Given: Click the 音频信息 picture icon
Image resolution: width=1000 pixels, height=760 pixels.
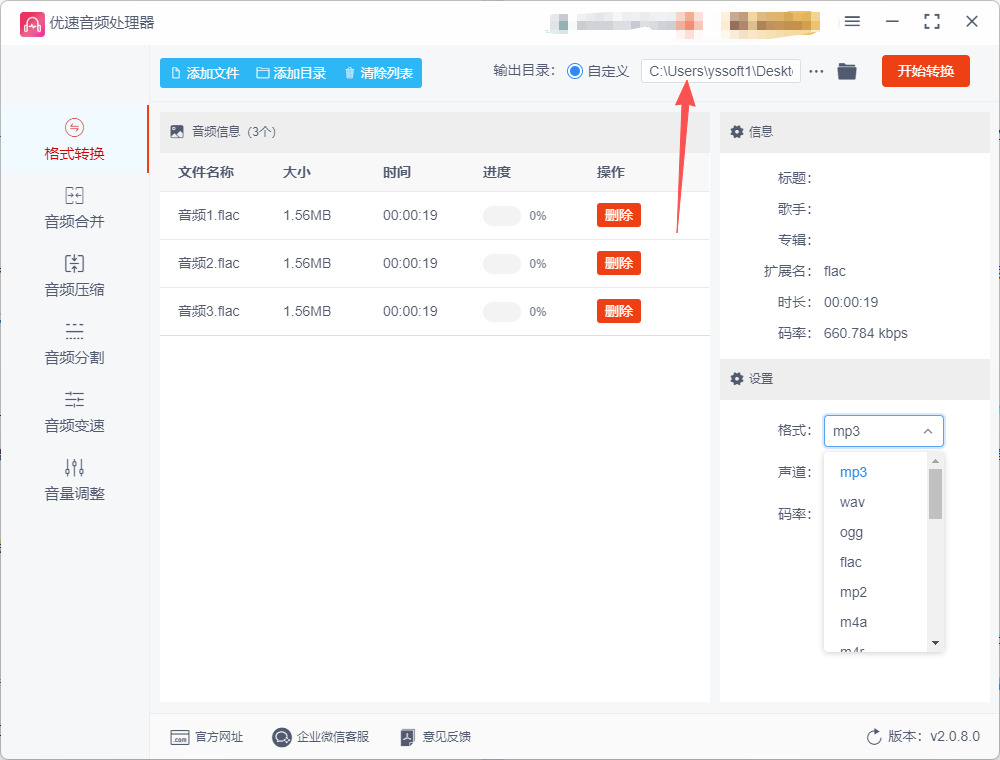Looking at the screenshot, I should (x=177, y=132).
